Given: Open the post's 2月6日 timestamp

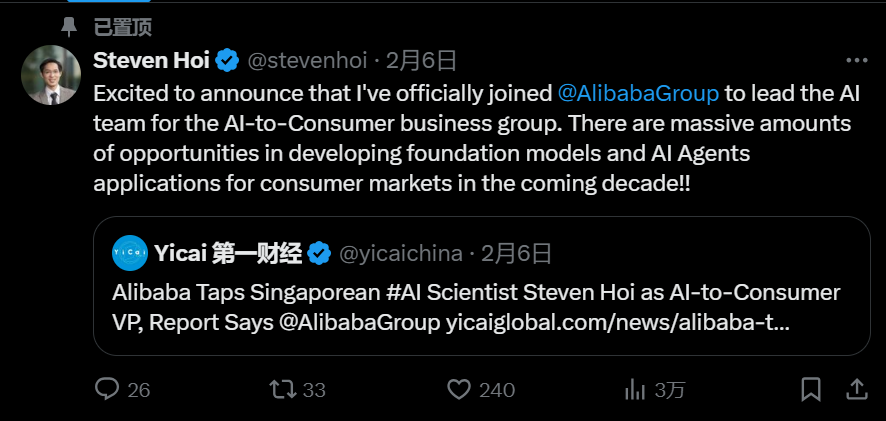Looking at the screenshot, I should pos(423,60).
